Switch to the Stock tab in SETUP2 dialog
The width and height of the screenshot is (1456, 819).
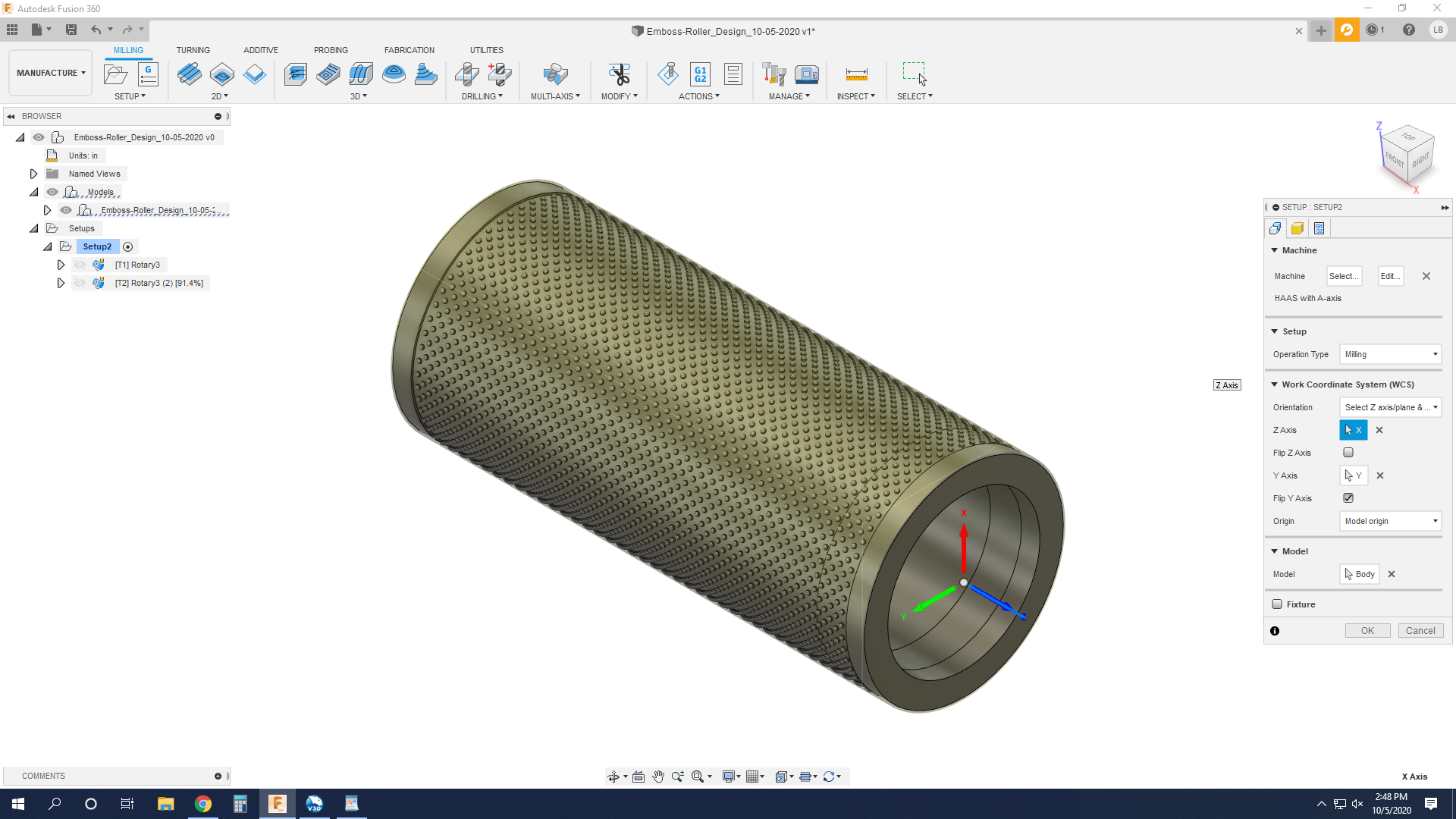click(x=1298, y=227)
